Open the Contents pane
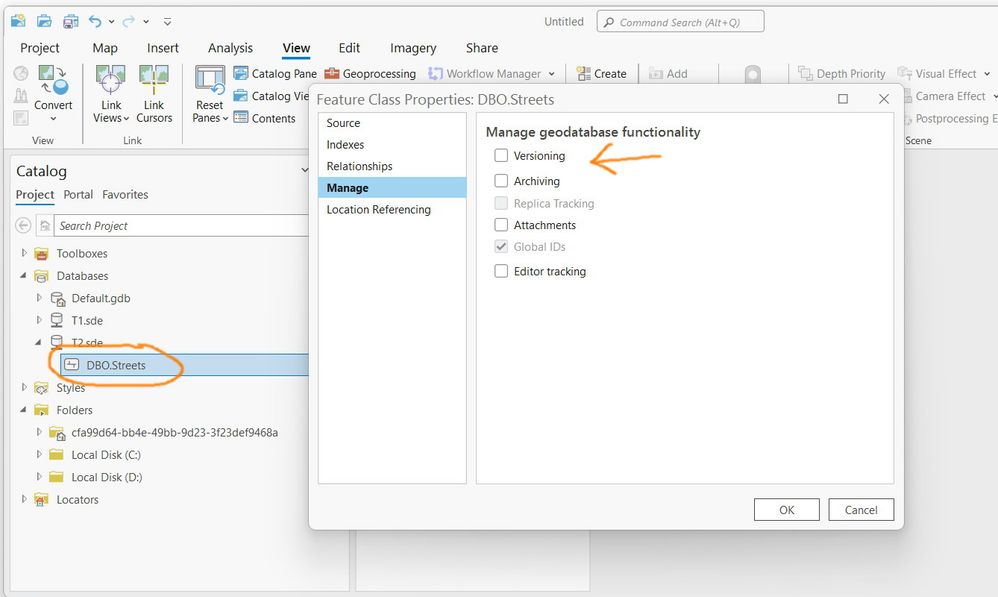The width and height of the screenshot is (998, 597). [264, 118]
